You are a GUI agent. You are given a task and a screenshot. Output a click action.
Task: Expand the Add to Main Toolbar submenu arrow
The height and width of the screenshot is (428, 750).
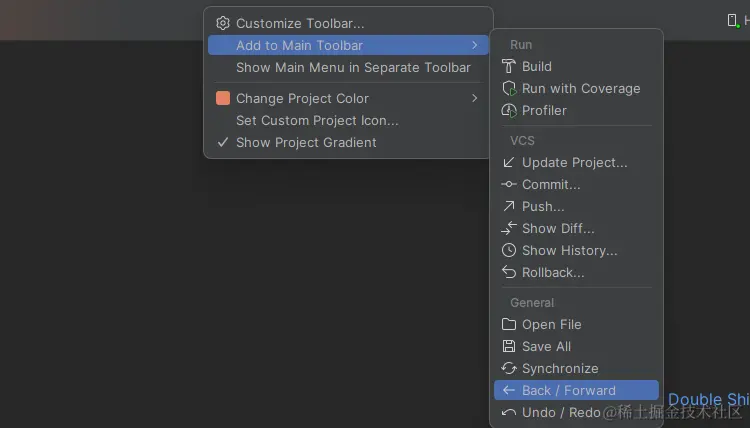pos(475,45)
